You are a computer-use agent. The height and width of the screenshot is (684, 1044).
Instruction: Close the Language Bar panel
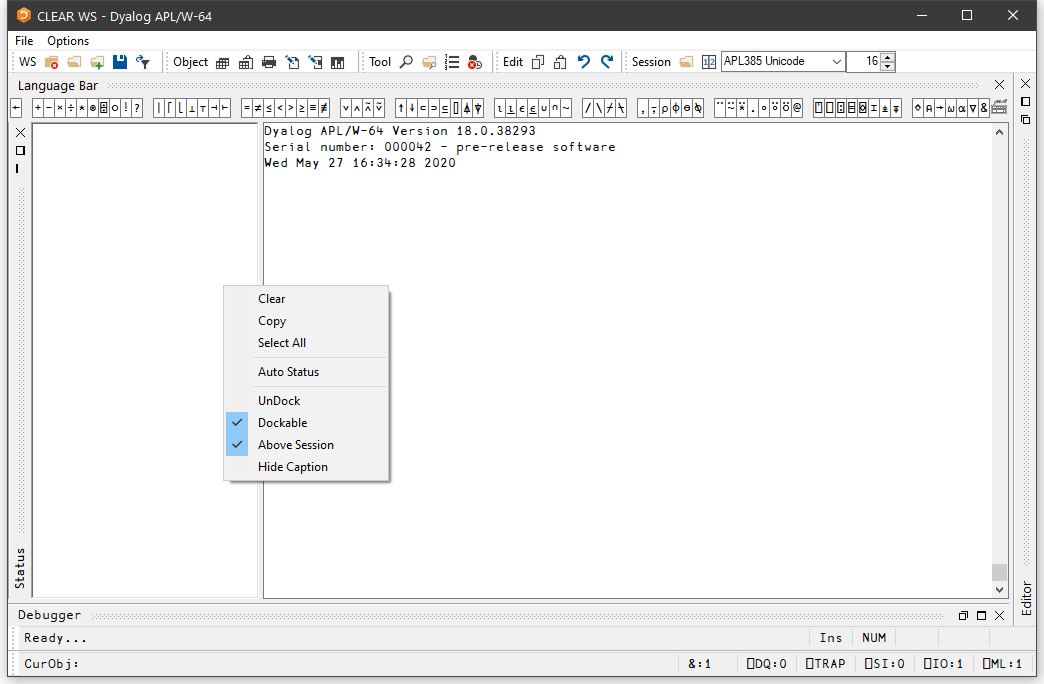pyautogui.click(x=999, y=85)
